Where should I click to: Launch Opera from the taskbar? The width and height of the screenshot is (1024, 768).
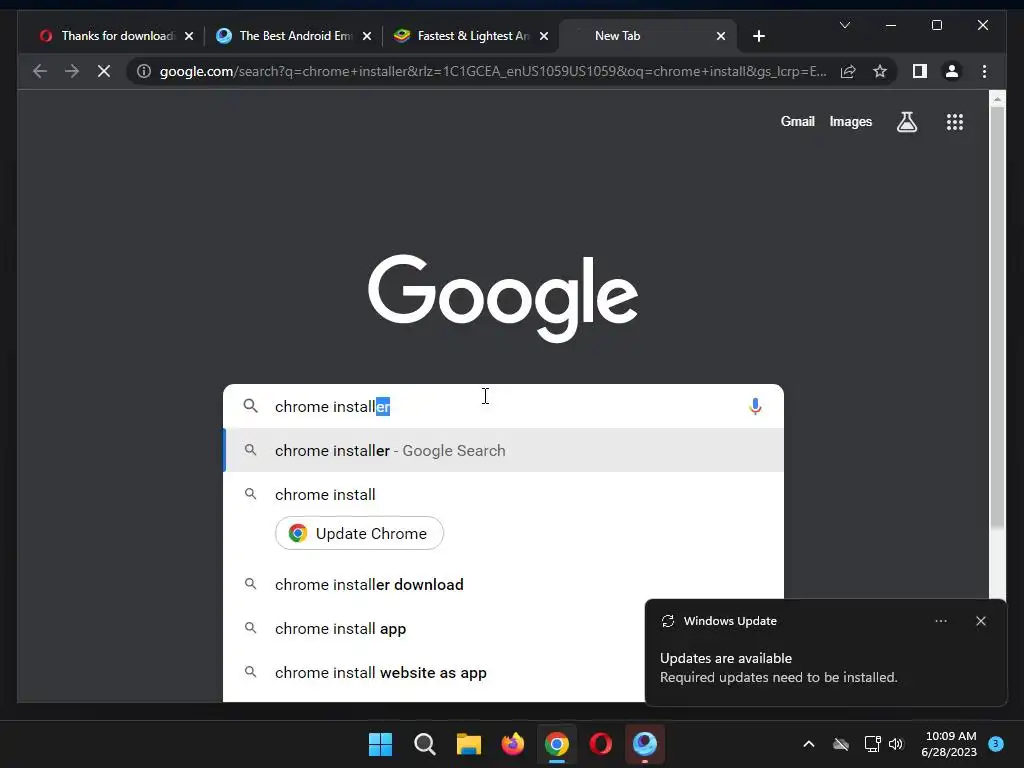coord(601,744)
